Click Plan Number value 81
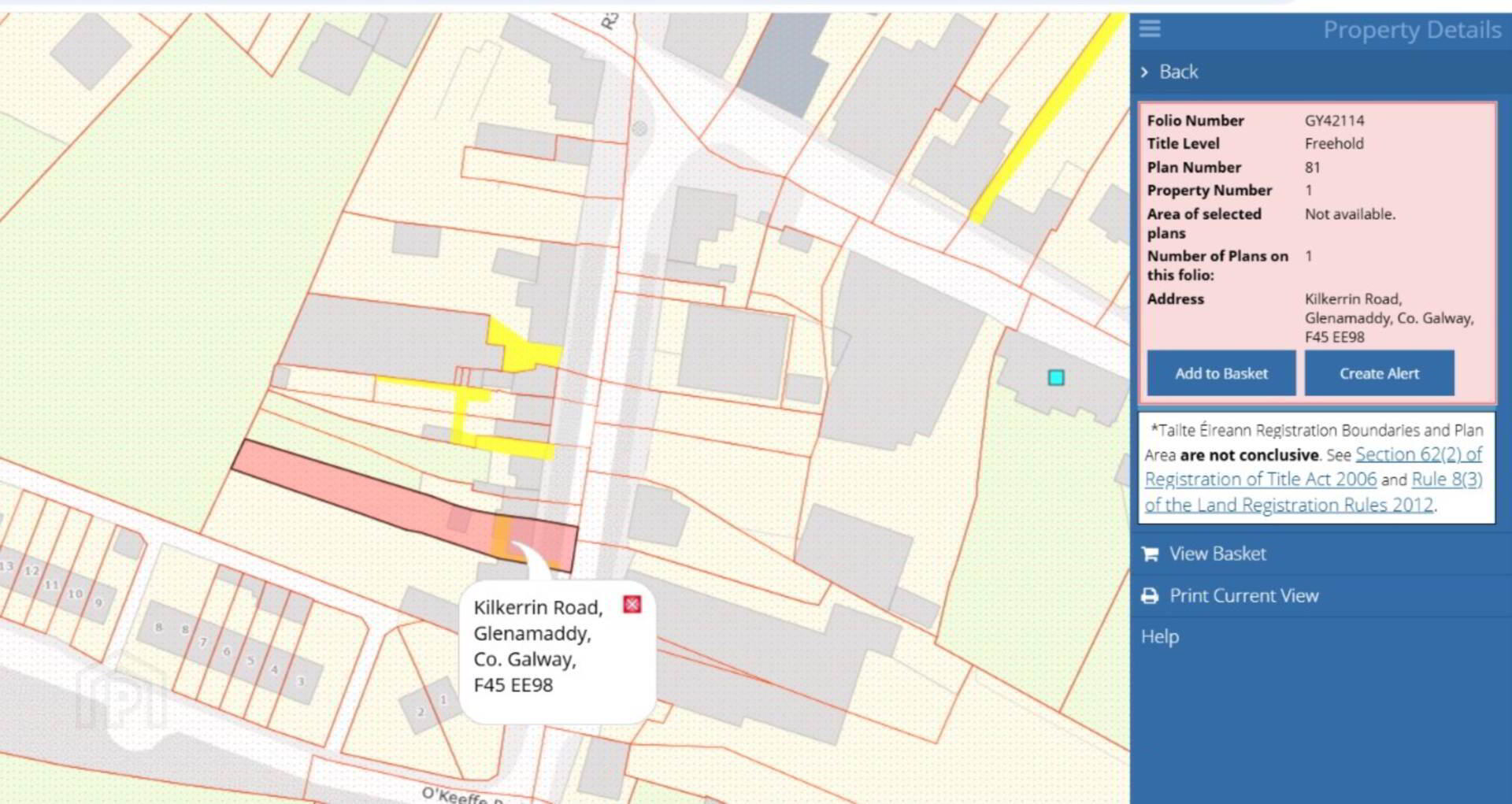This screenshot has width=1512, height=804. pyautogui.click(x=1312, y=167)
